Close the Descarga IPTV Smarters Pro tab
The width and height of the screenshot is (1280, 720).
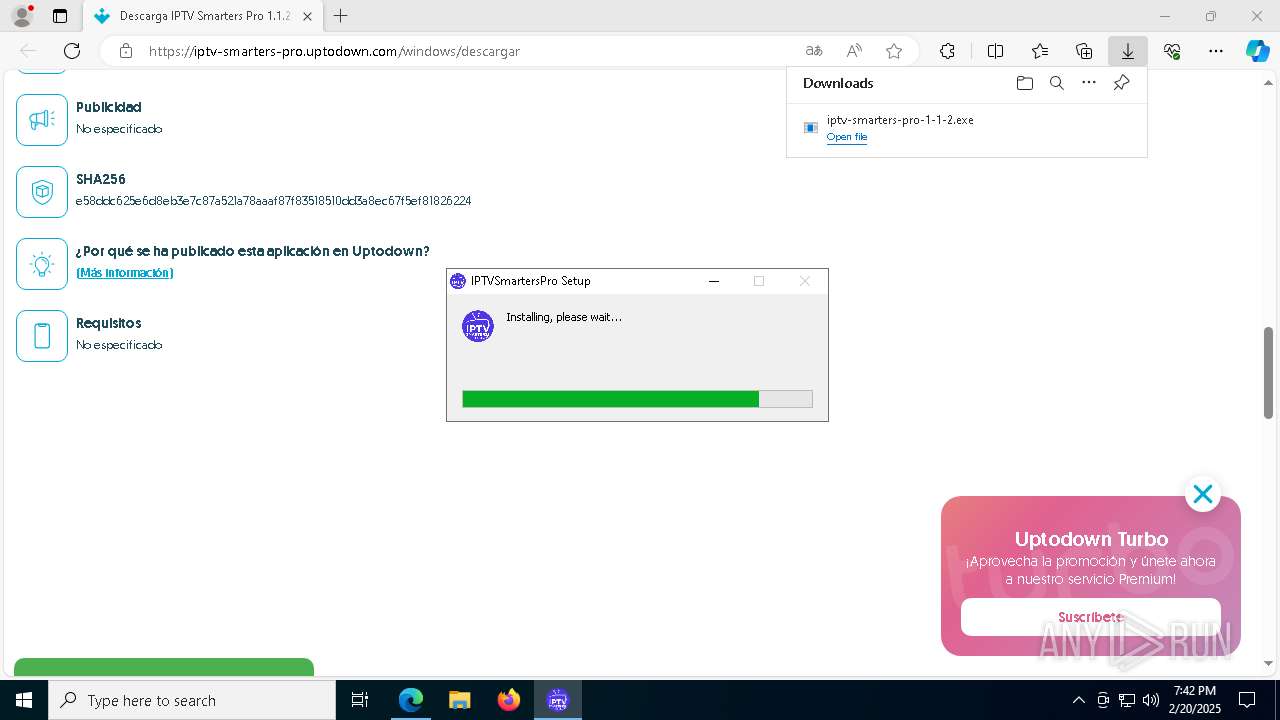[x=307, y=16]
